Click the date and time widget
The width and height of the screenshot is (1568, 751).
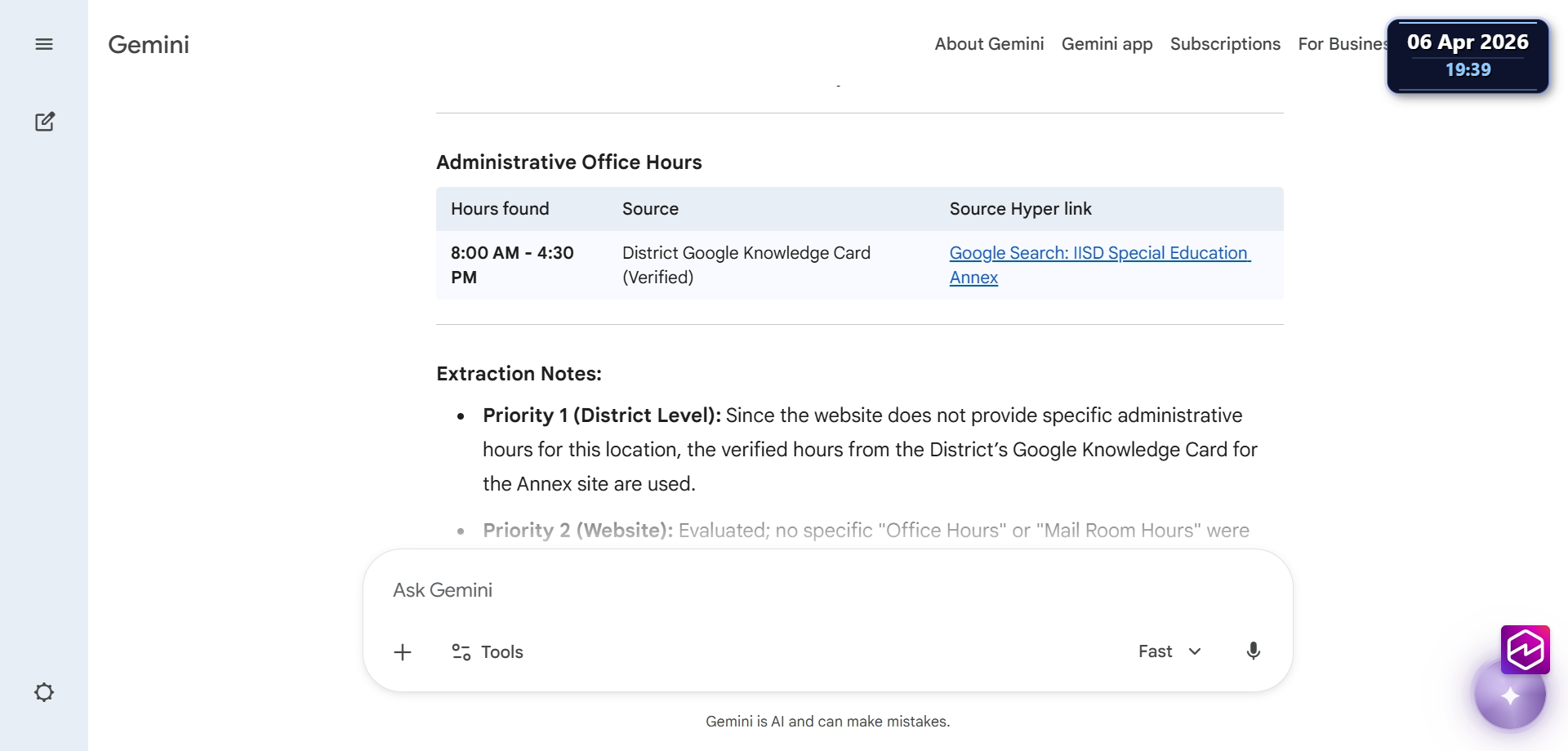pyautogui.click(x=1468, y=56)
